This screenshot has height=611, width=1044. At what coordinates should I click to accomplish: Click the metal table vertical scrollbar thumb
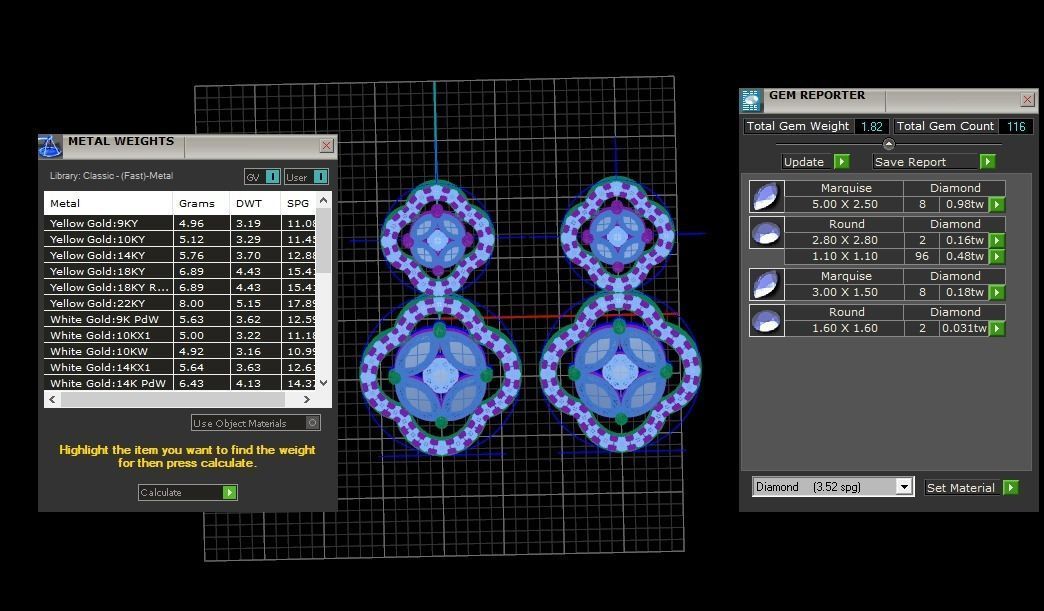[324, 240]
